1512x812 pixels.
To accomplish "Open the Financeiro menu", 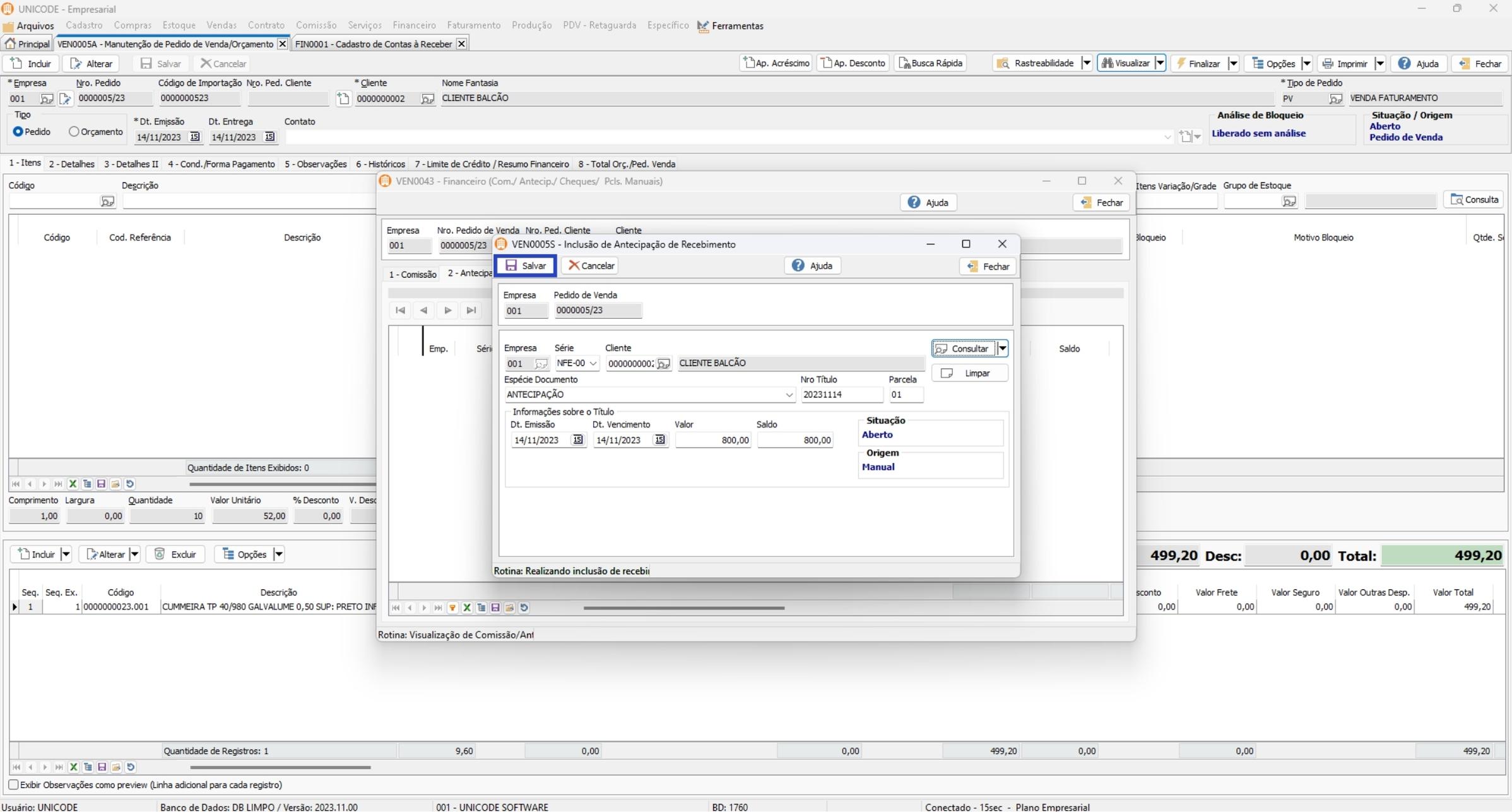I will 413,25.
